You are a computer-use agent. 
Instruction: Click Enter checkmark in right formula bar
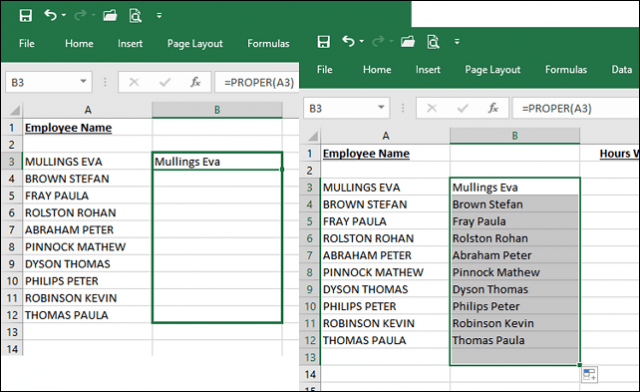[x=463, y=108]
